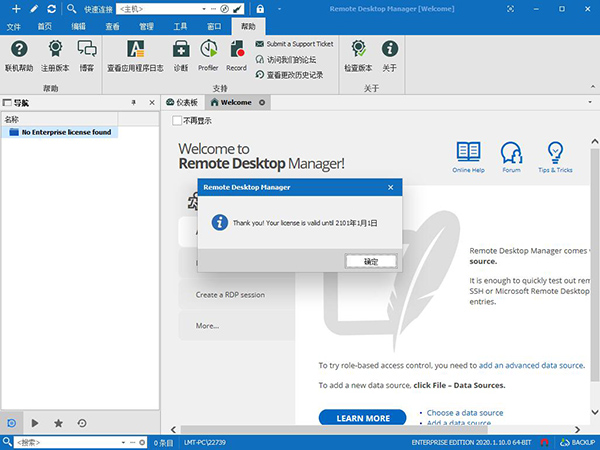Click the status bar search magnifier icon
The image size is (600, 450).
pyautogui.click(x=7, y=442)
